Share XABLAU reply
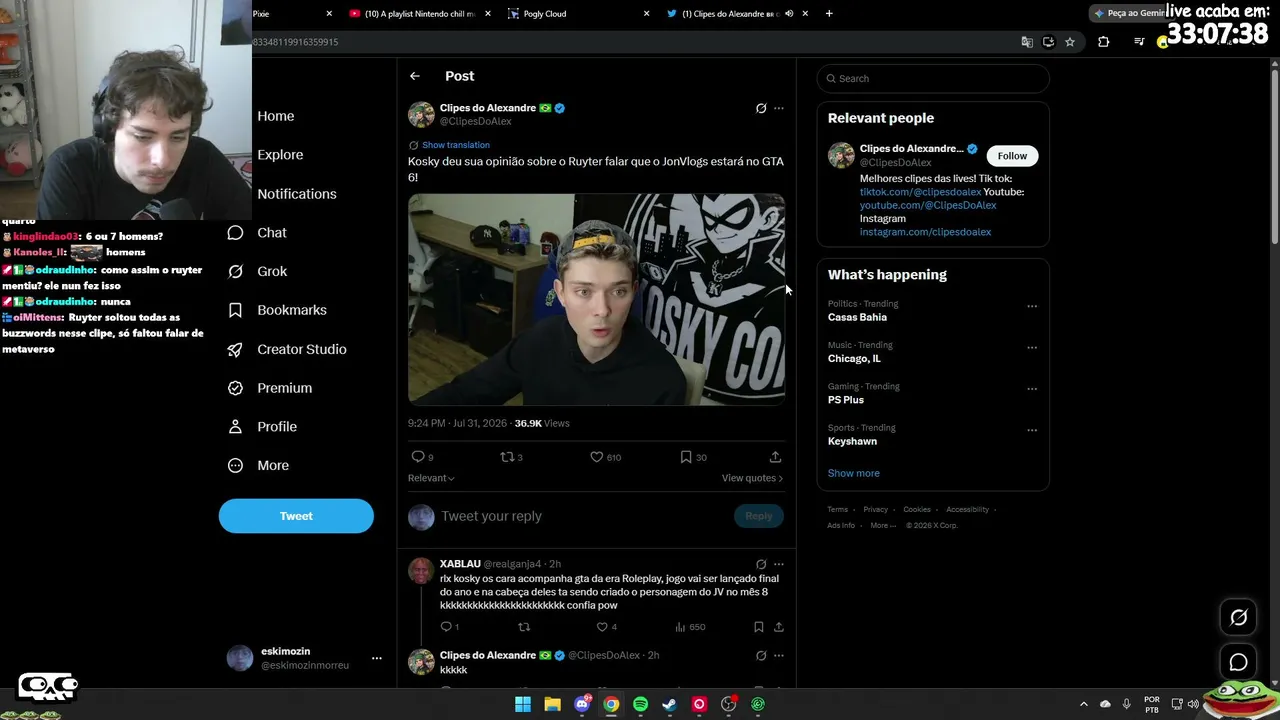1280x720 pixels. click(x=779, y=627)
